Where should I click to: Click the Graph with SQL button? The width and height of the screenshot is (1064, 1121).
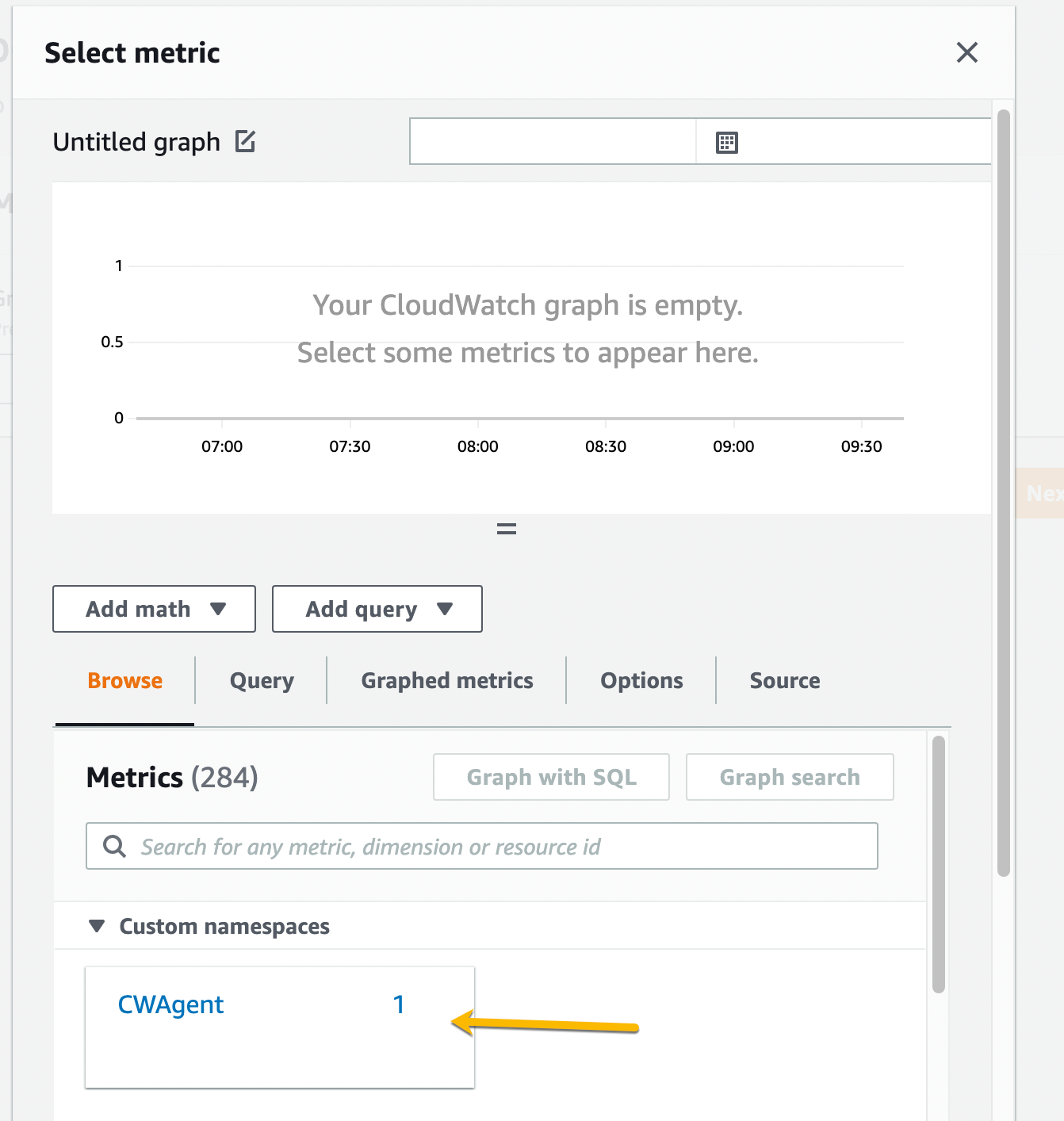(x=550, y=777)
